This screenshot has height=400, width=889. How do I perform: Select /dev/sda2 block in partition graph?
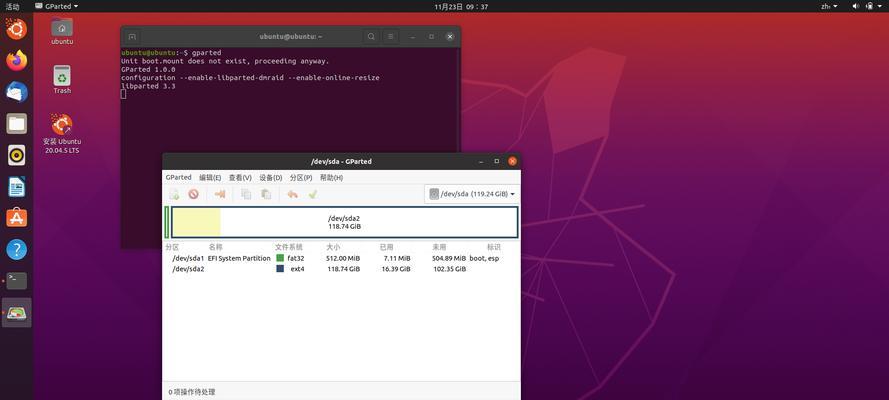(344, 222)
